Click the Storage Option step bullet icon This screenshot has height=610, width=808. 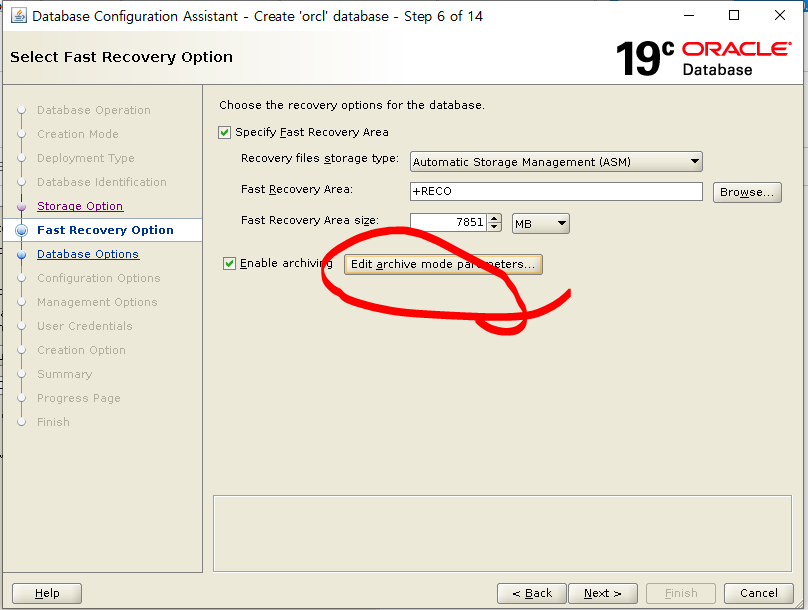click(x=22, y=206)
